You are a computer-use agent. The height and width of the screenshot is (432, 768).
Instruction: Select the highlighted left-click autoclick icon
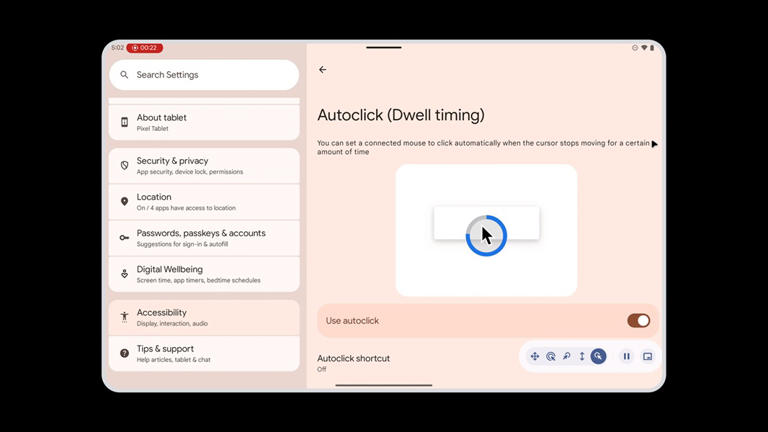(598, 356)
